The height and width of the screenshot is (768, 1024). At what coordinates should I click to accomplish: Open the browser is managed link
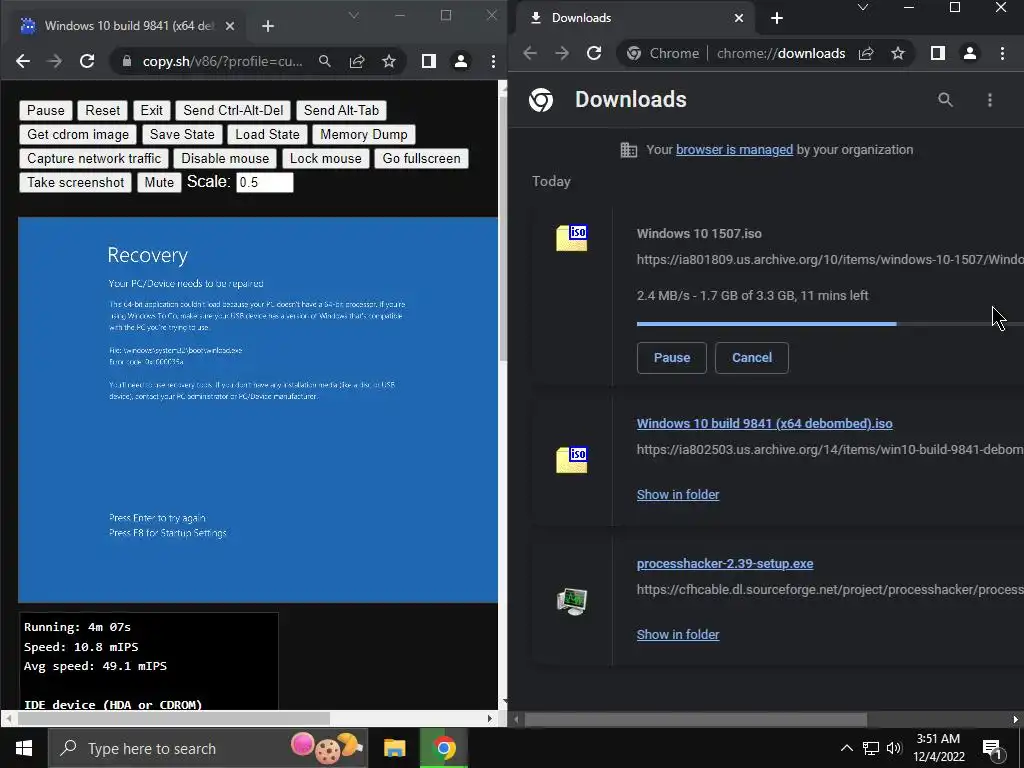coord(734,150)
